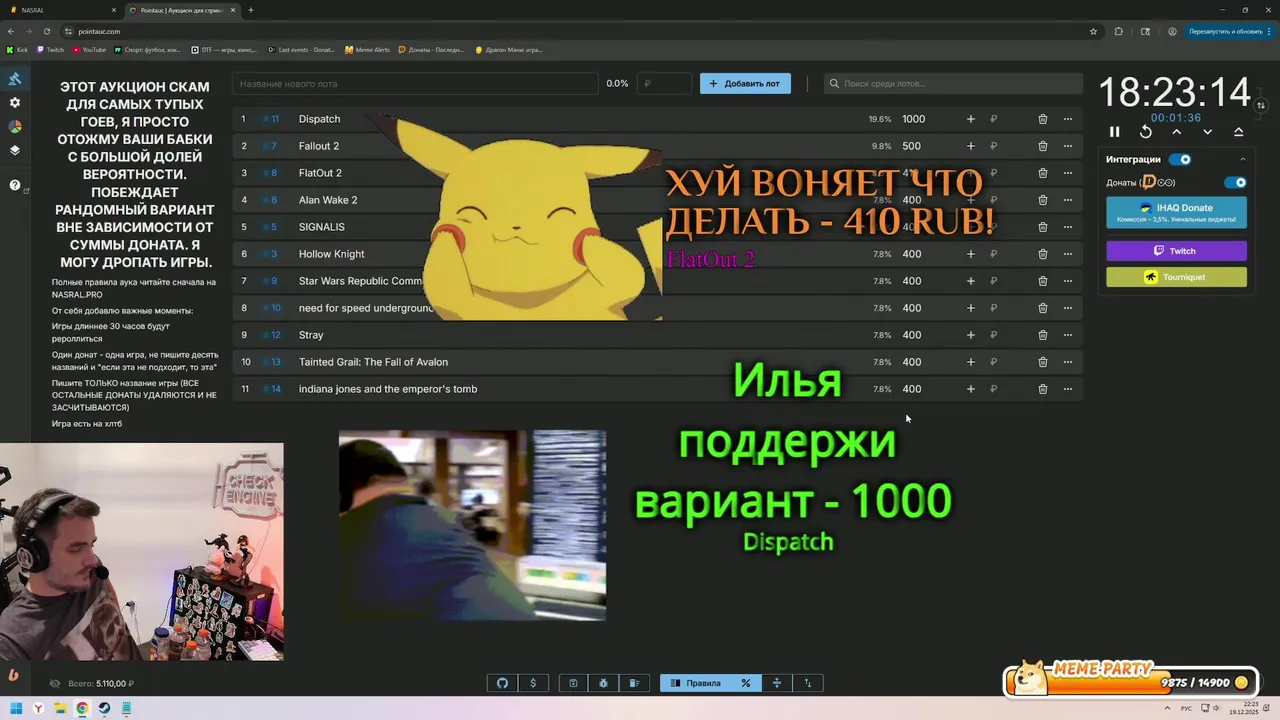Open the IHAQ Donate integration
1280x720 pixels.
1176,212
